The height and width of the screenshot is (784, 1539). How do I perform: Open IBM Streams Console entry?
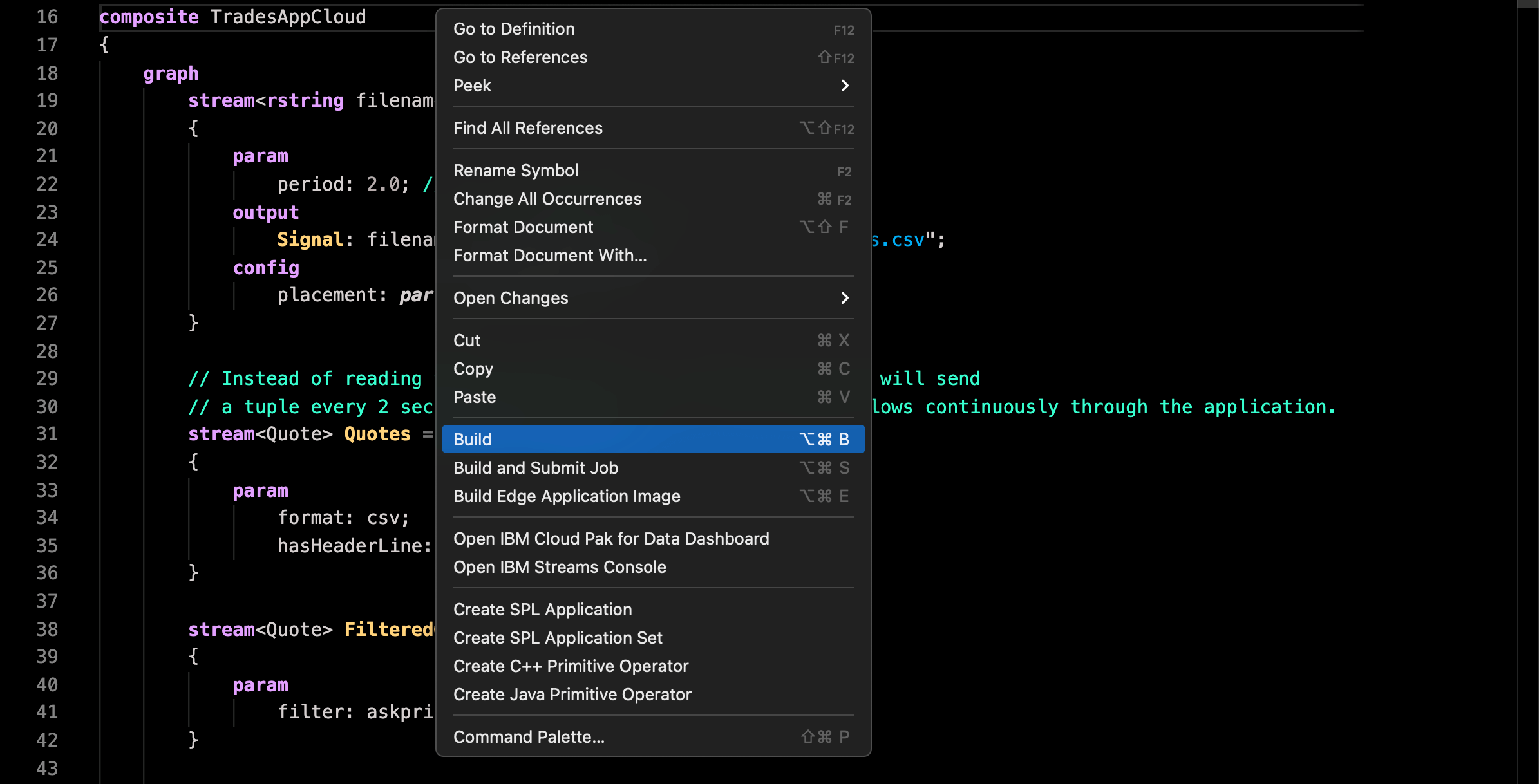[560, 567]
